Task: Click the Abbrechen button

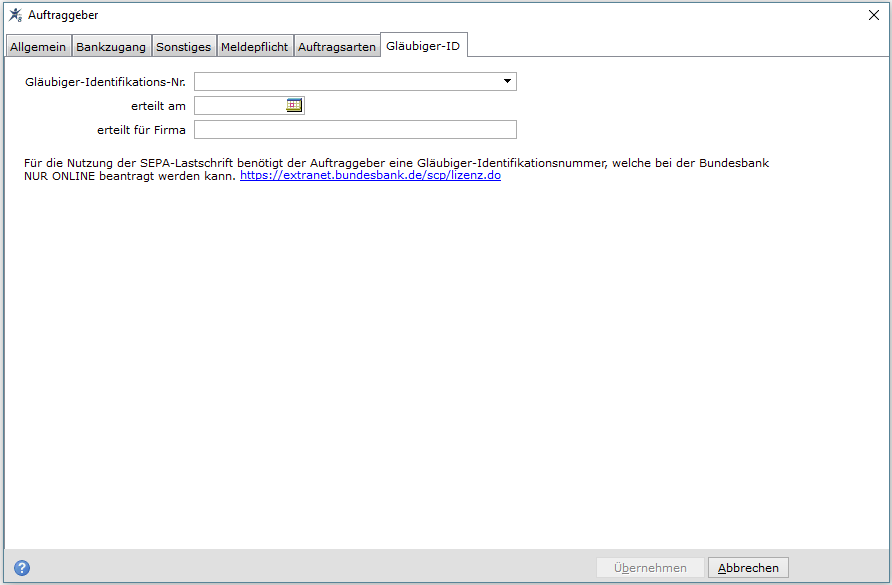Action: 748,568
